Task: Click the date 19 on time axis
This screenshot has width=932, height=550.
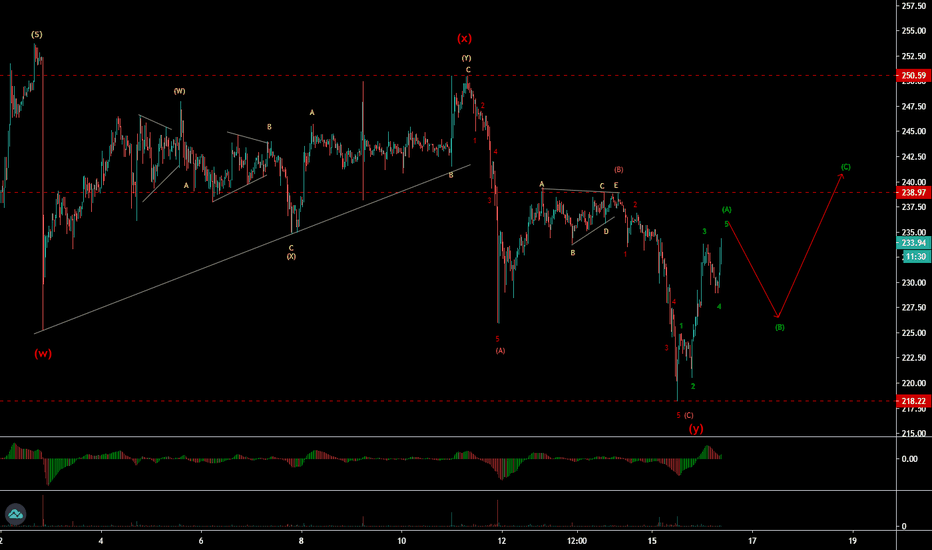Action: pos(853,541)
